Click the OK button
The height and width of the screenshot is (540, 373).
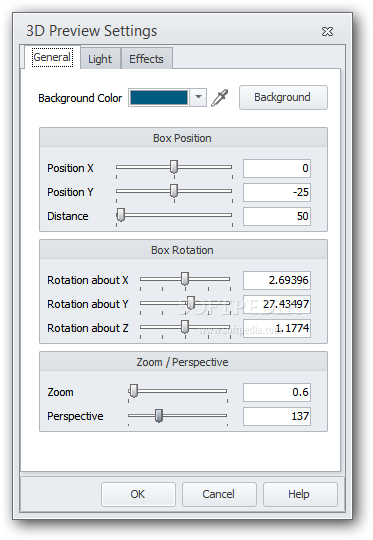(138, 494)
